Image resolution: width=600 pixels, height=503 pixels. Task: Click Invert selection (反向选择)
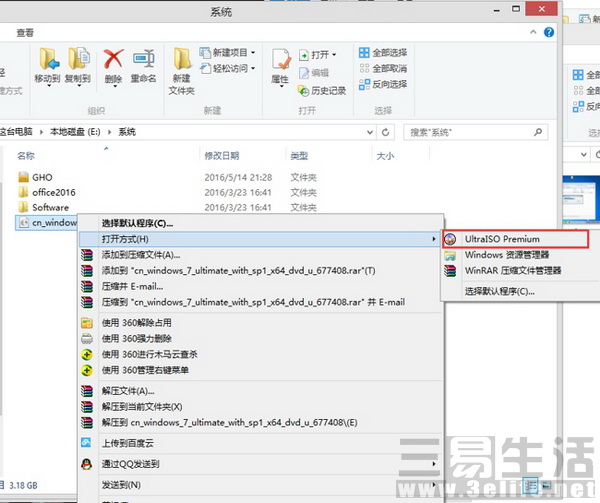point(383,84)
